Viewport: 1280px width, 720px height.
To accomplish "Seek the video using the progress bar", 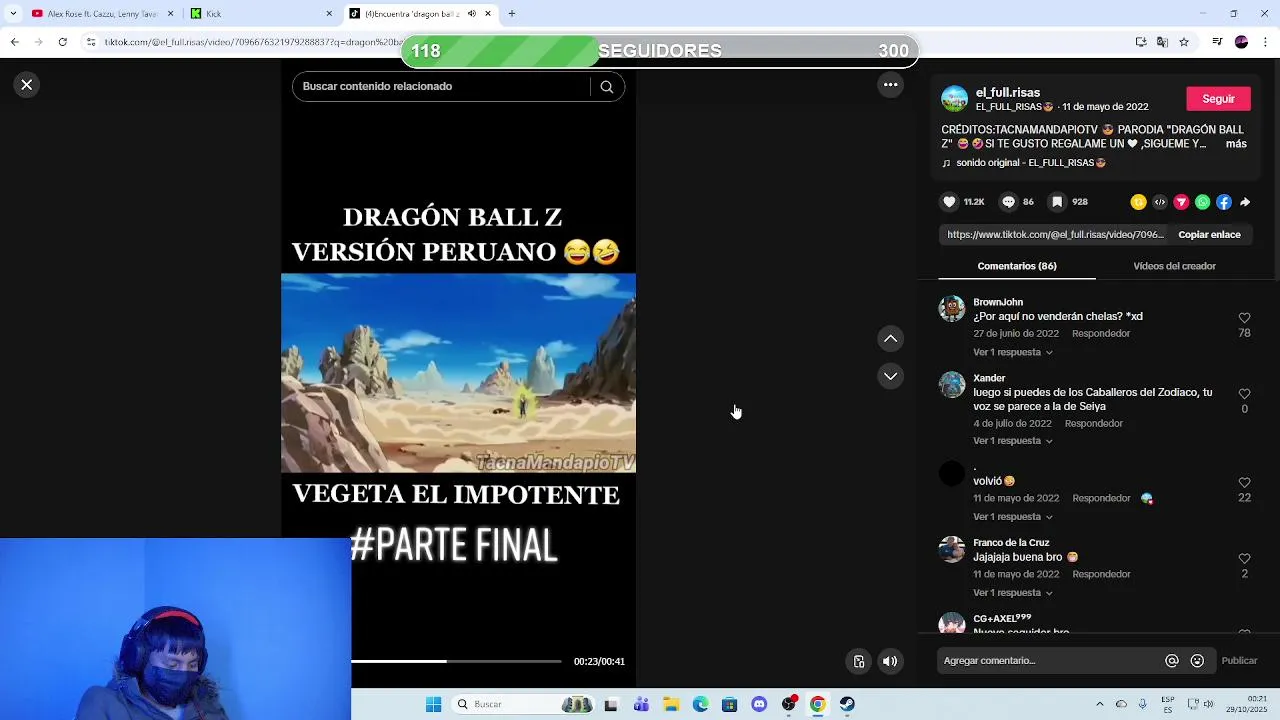I will 456,661.
